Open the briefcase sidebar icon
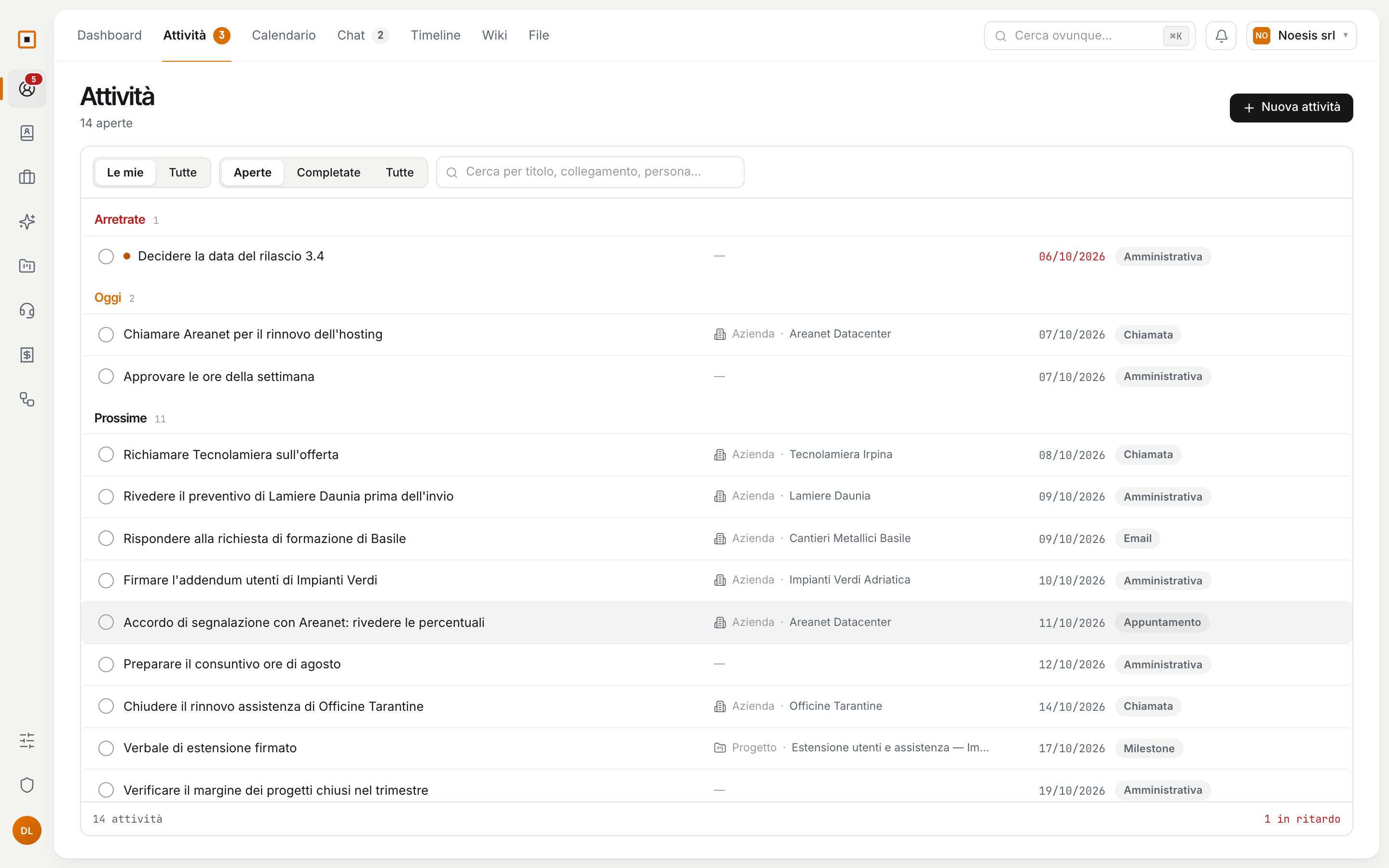Screen dimensions: 1389x868 (27, 177)
